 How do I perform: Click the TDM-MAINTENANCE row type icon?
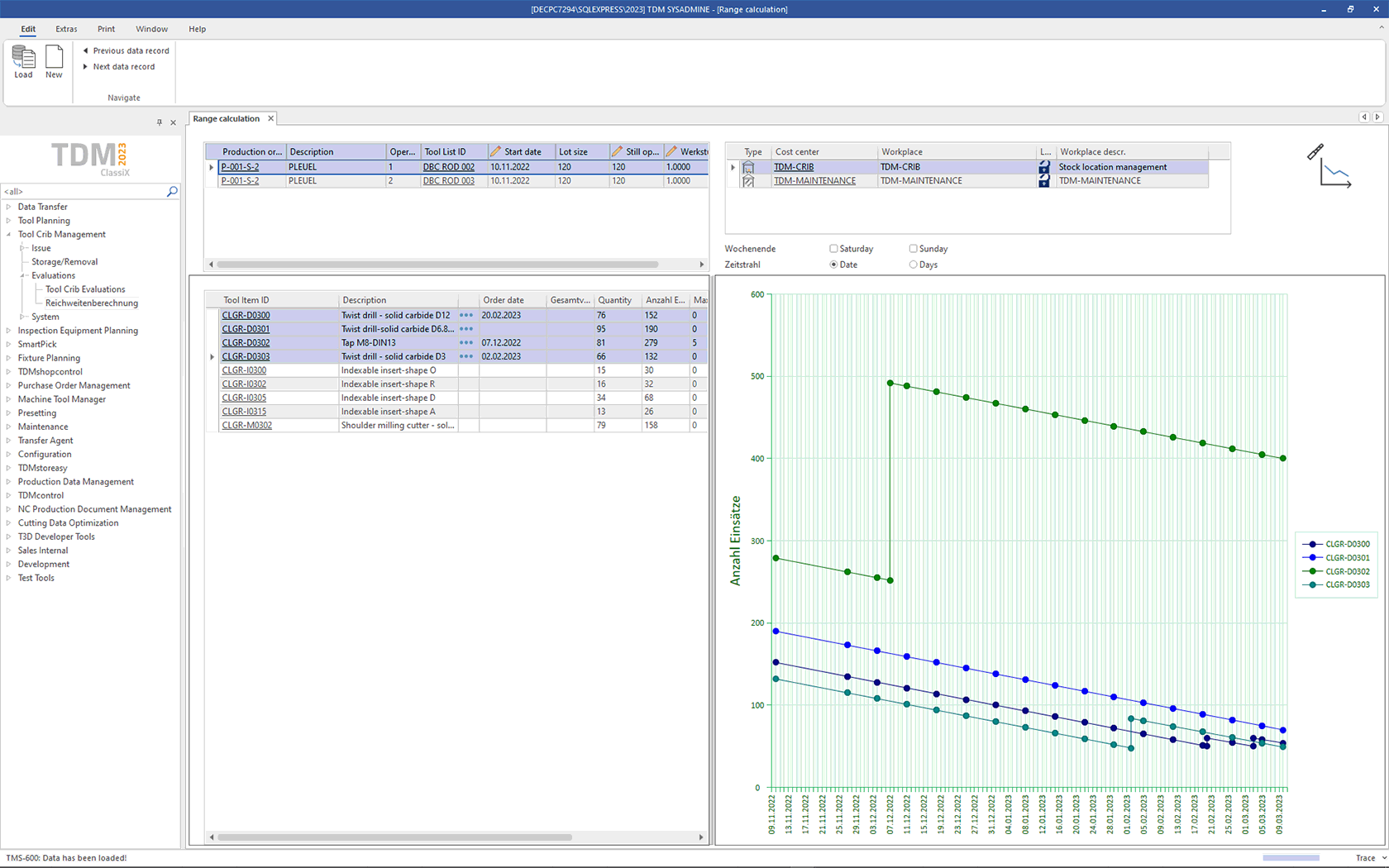(x=749, y=181)
